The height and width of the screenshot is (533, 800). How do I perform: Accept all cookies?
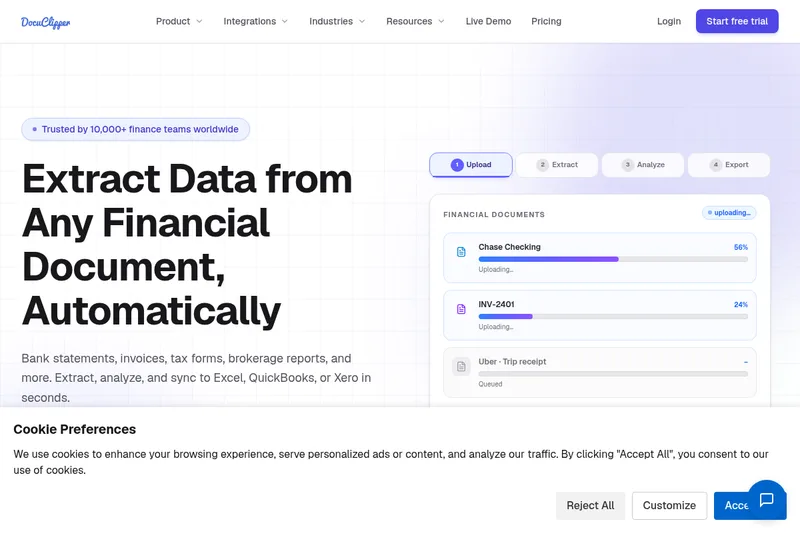733,505
